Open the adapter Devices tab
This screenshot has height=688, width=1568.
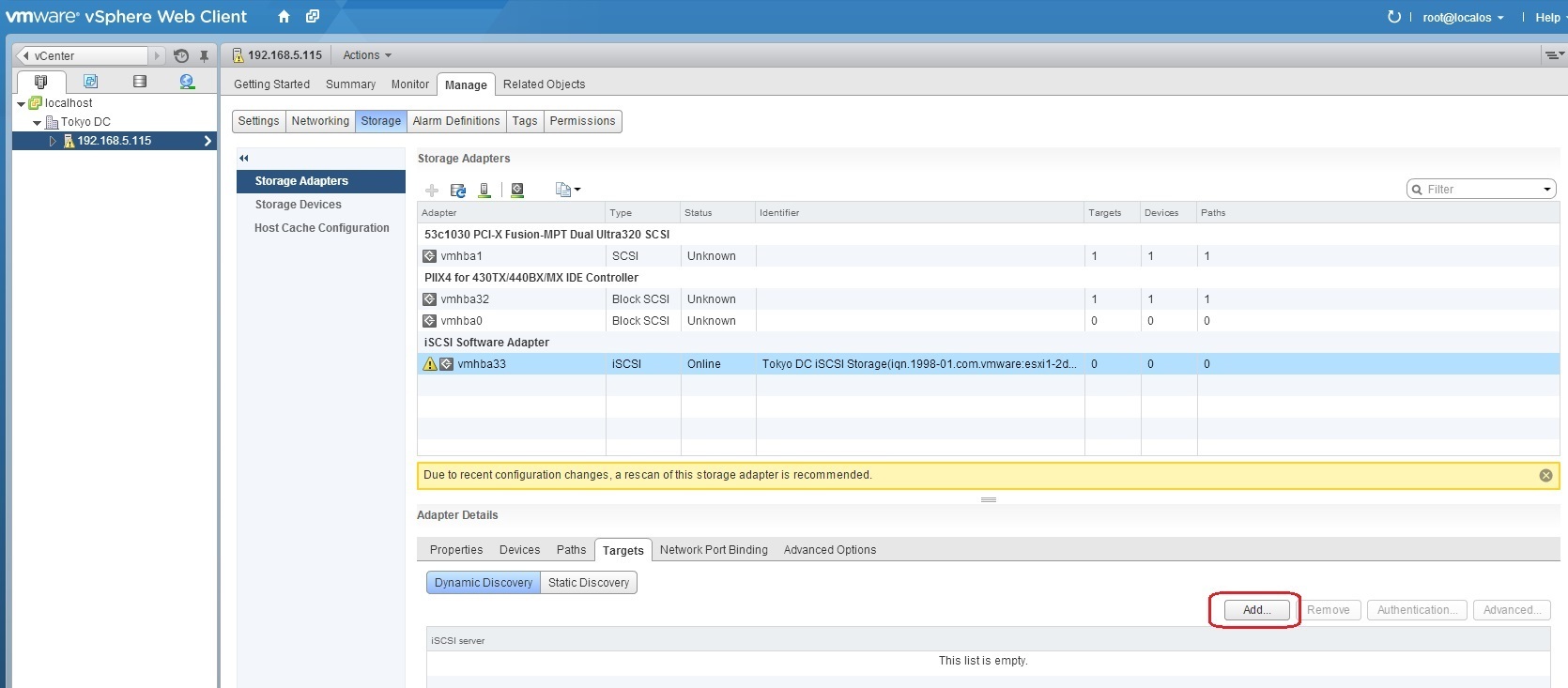(519, 550)
